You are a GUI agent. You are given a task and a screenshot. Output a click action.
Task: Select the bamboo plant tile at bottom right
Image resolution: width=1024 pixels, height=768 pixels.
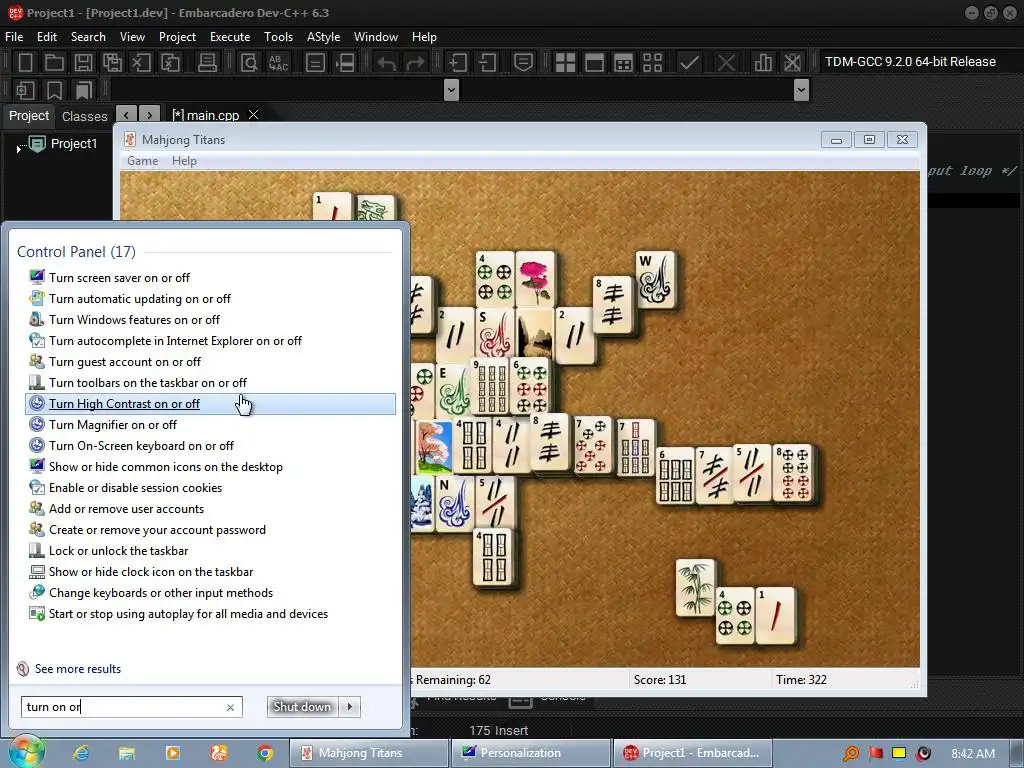coord(696,588)
